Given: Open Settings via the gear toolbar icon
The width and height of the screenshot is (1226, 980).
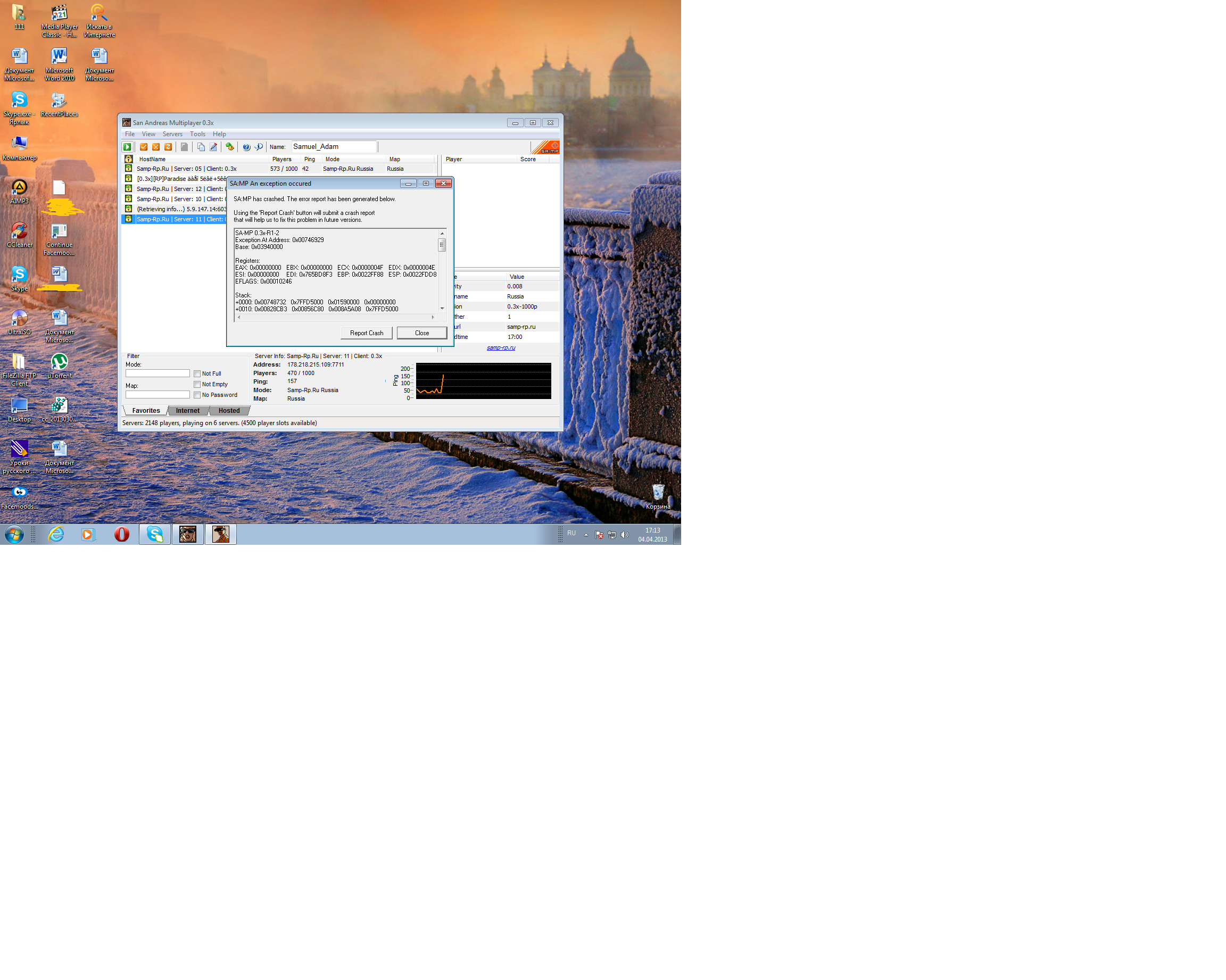Looking at the screenshot, I should [x=230, y=147].
